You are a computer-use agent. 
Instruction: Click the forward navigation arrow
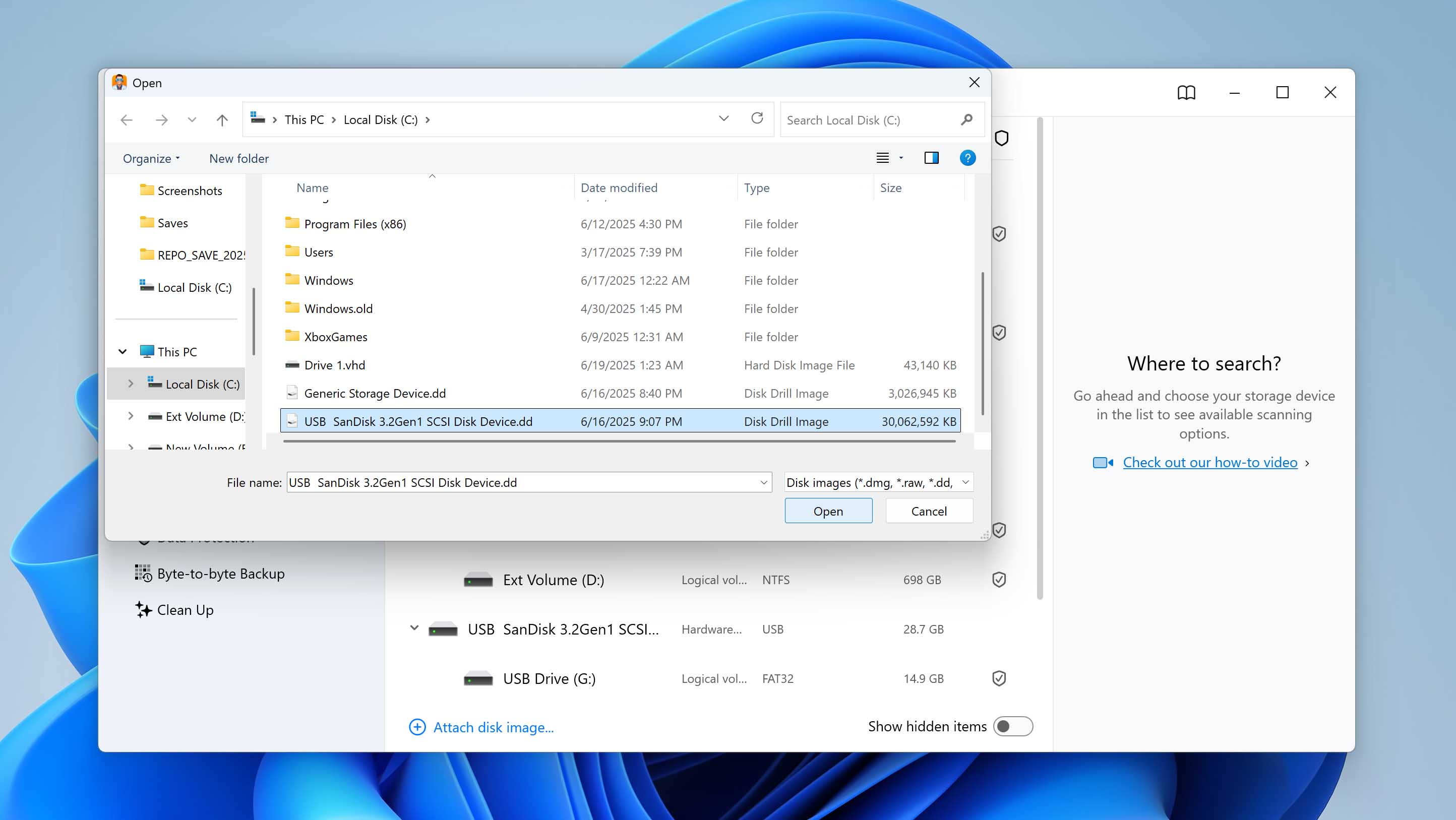162,120
